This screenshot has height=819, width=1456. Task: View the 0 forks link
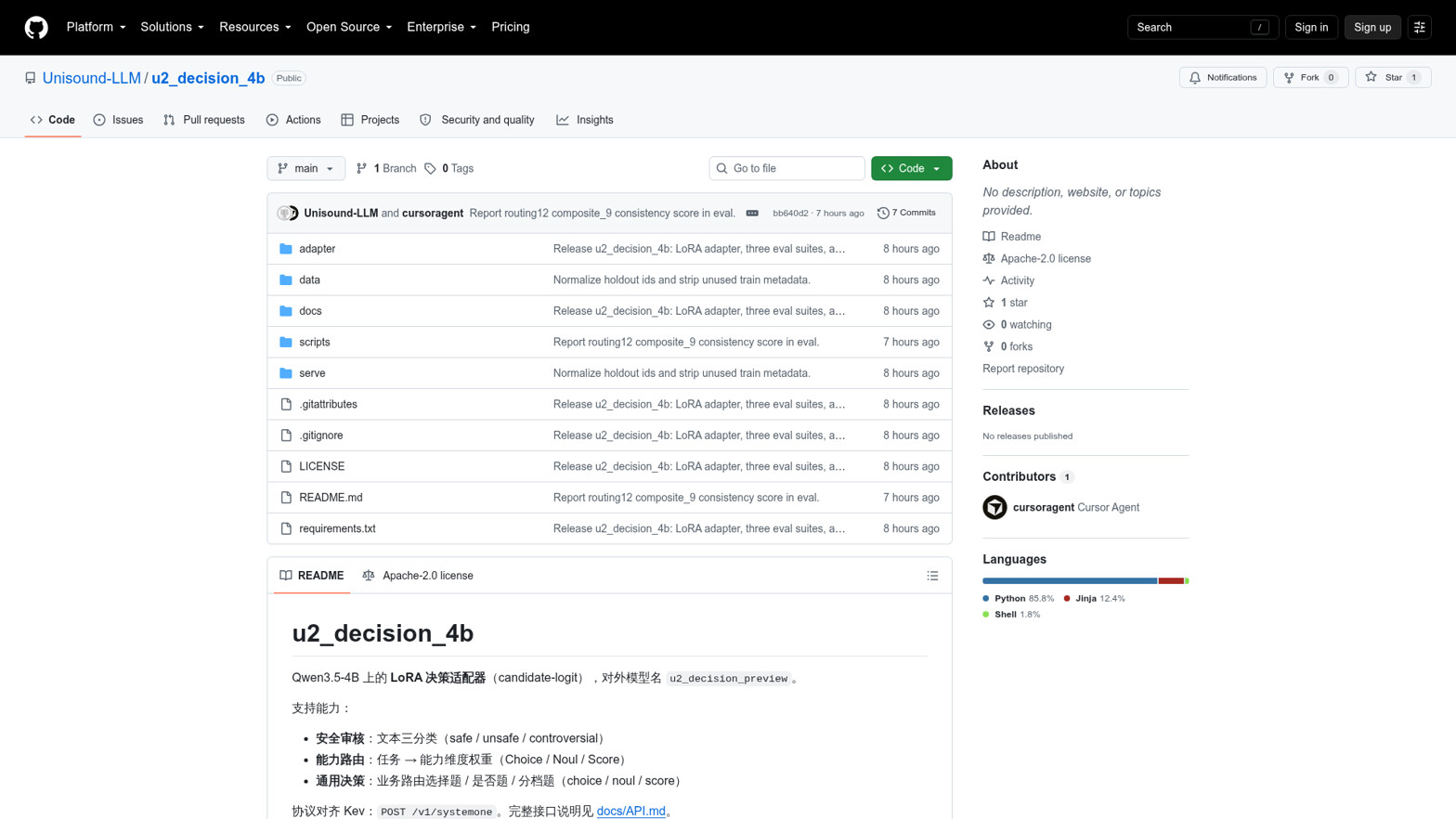click(1007, 346)
